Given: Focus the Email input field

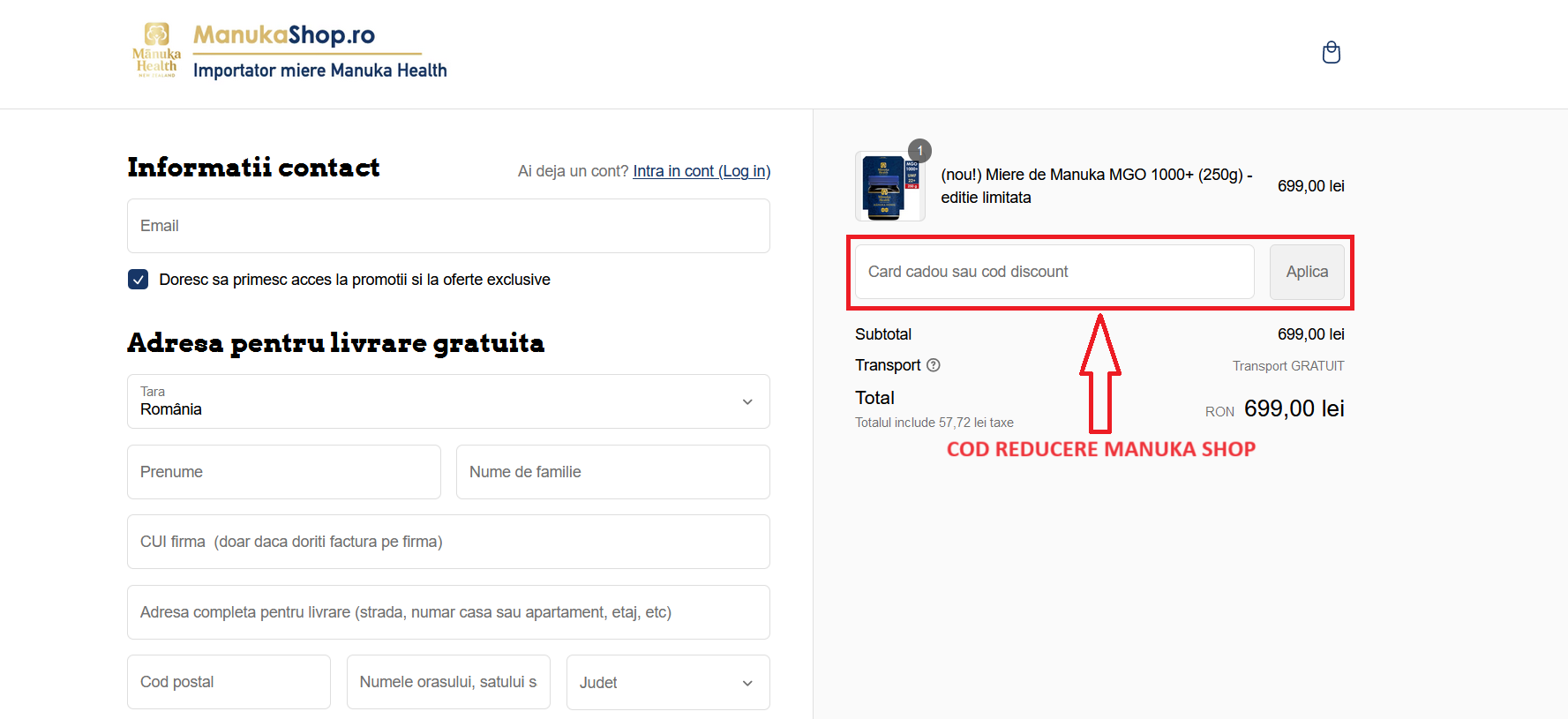Looking at the screenshot, I should point(448,226).
